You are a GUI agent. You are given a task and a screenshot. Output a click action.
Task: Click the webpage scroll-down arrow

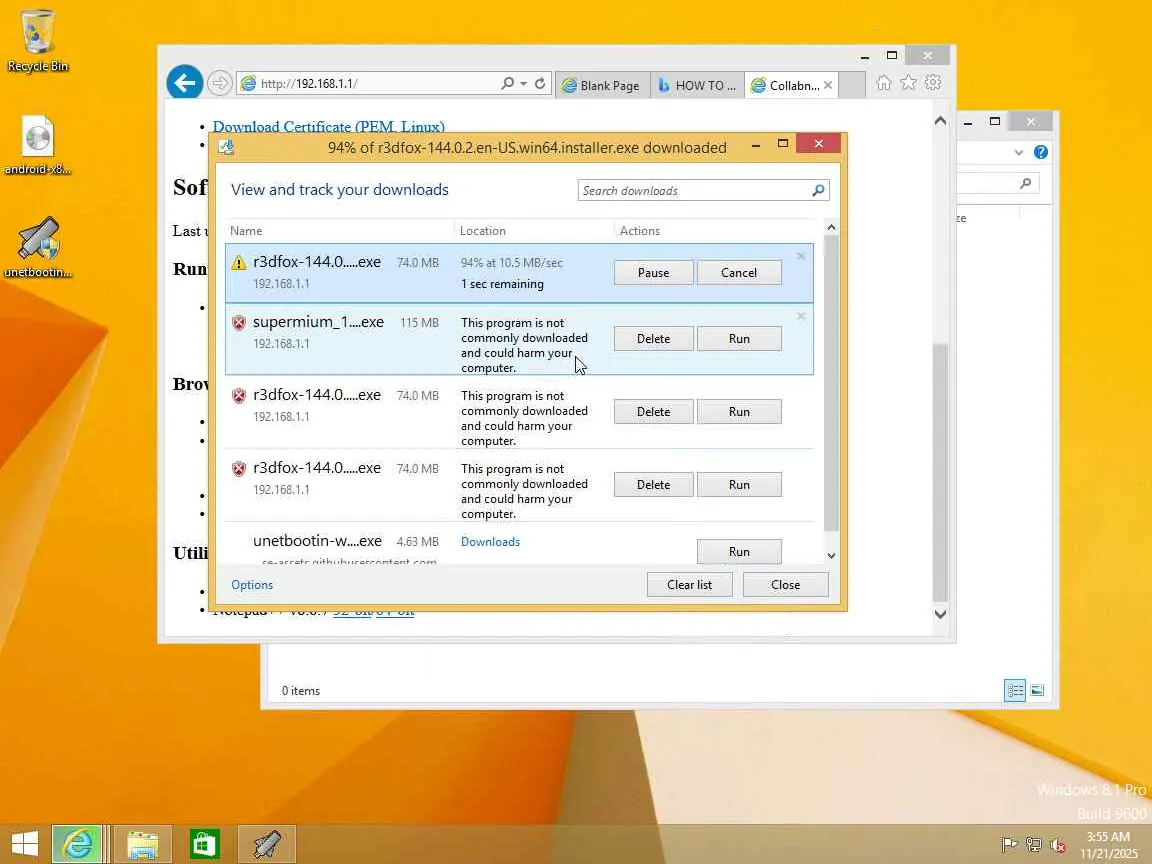940,614
